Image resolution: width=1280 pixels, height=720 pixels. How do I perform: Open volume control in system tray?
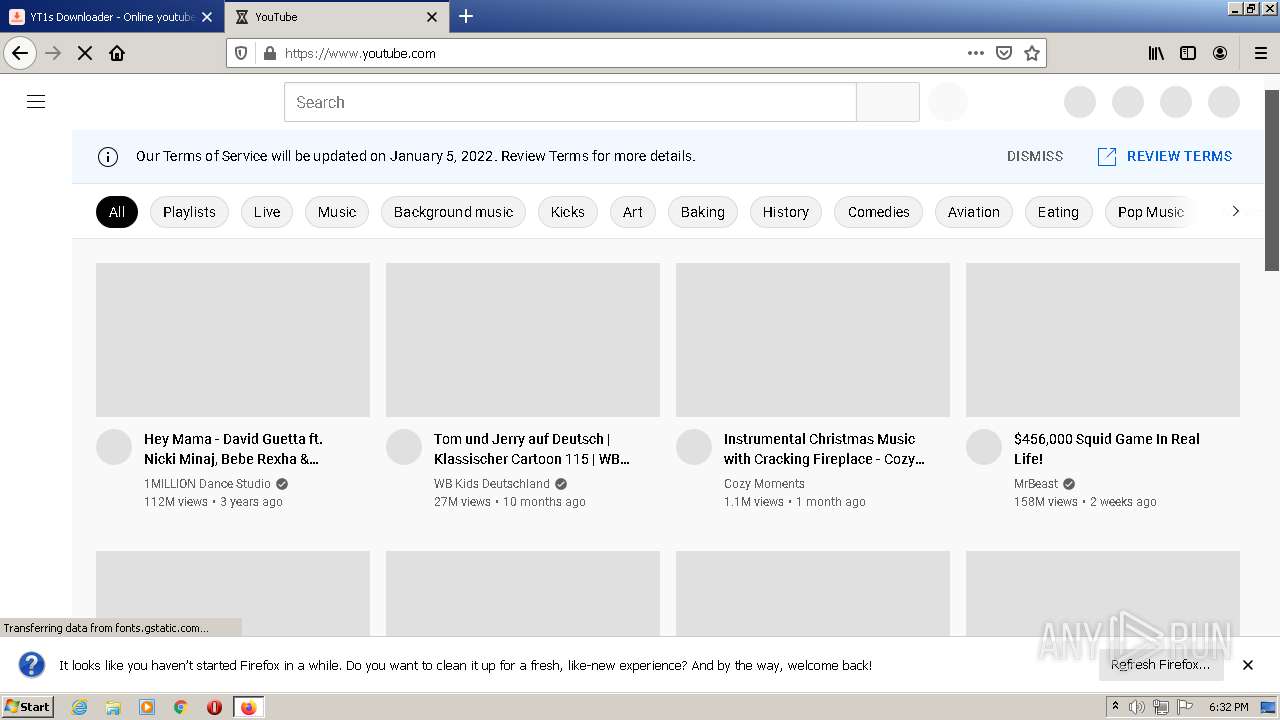(x=1137, y=707)
